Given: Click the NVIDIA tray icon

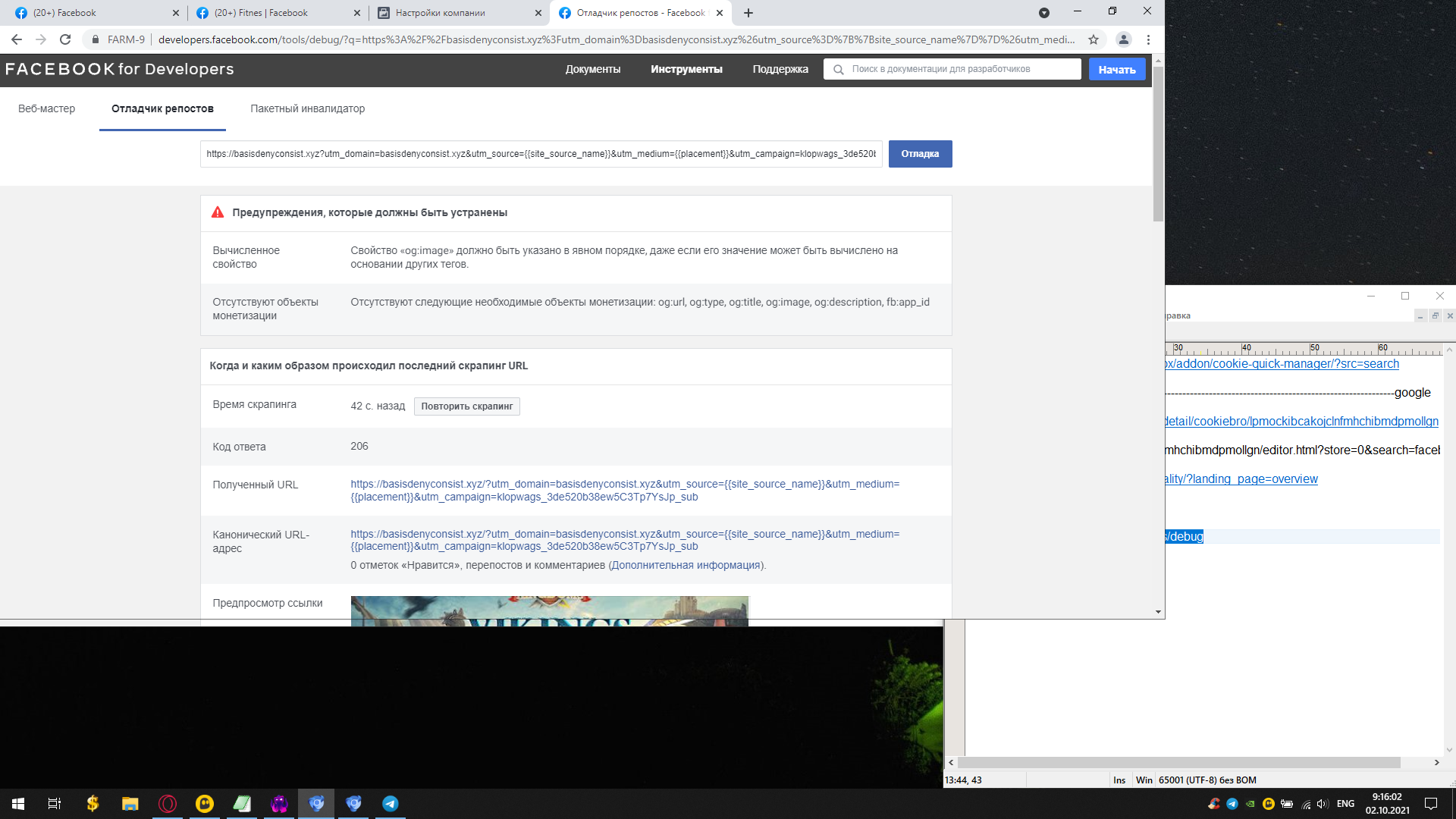Looking at the screenshot, I should click(1250, 804).
